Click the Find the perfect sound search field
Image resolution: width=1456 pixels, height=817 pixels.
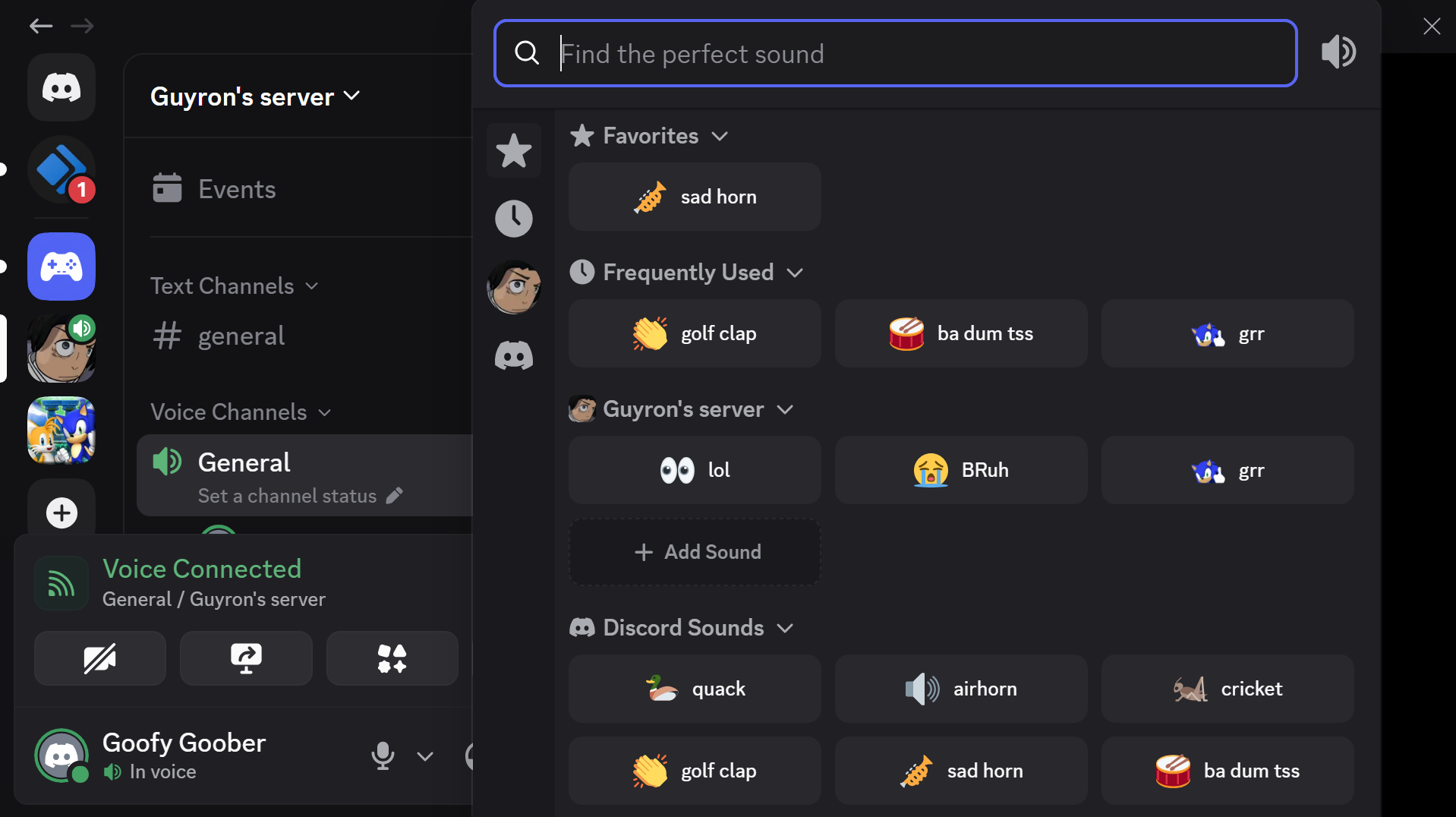coord(896,53)
